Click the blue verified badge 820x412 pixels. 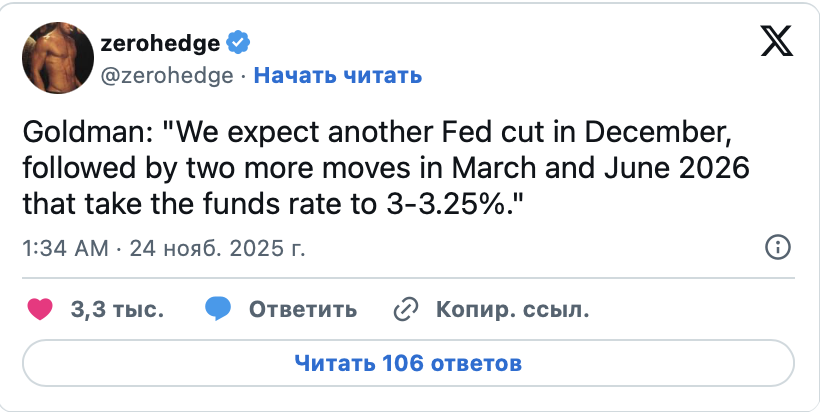(238, 42)
